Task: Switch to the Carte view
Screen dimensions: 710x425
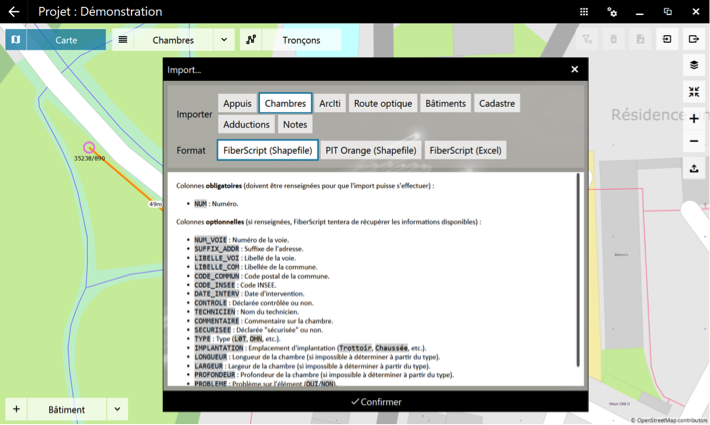Action: tap(66, 40)
